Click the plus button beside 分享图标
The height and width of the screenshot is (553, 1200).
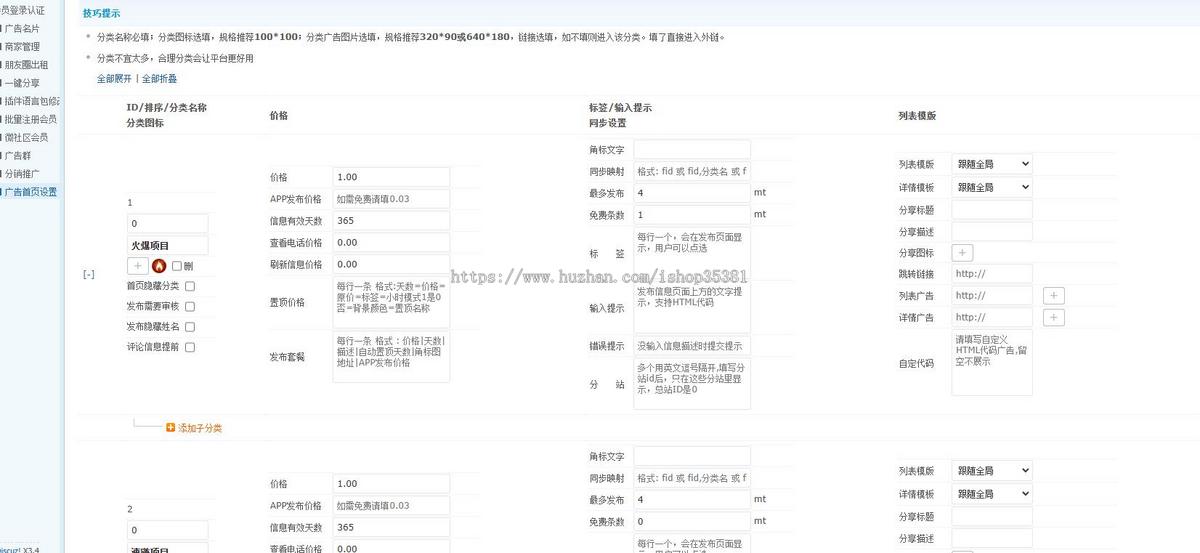point(961,253)
